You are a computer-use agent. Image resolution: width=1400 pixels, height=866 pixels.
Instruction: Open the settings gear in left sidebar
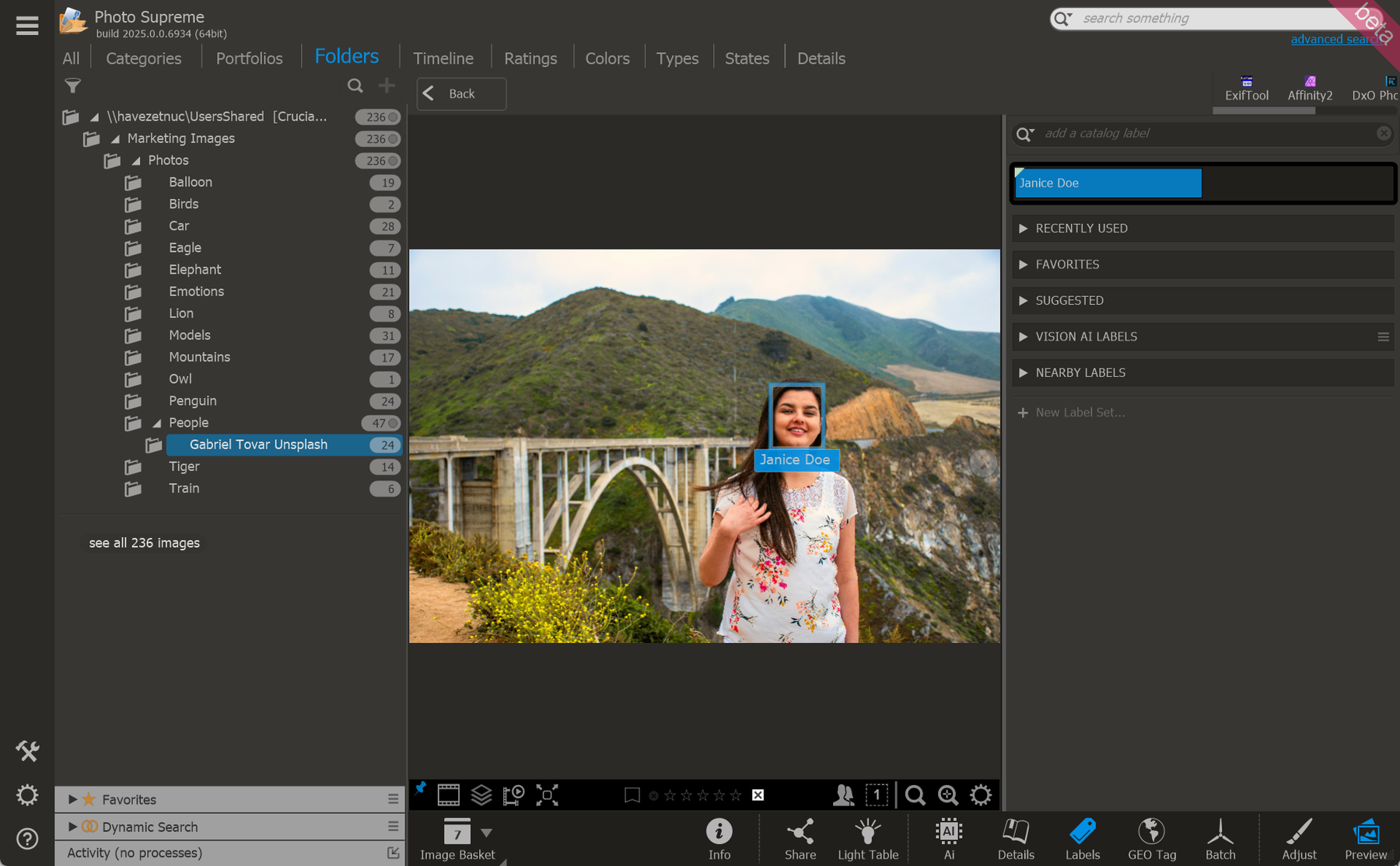tap(27, 794)
